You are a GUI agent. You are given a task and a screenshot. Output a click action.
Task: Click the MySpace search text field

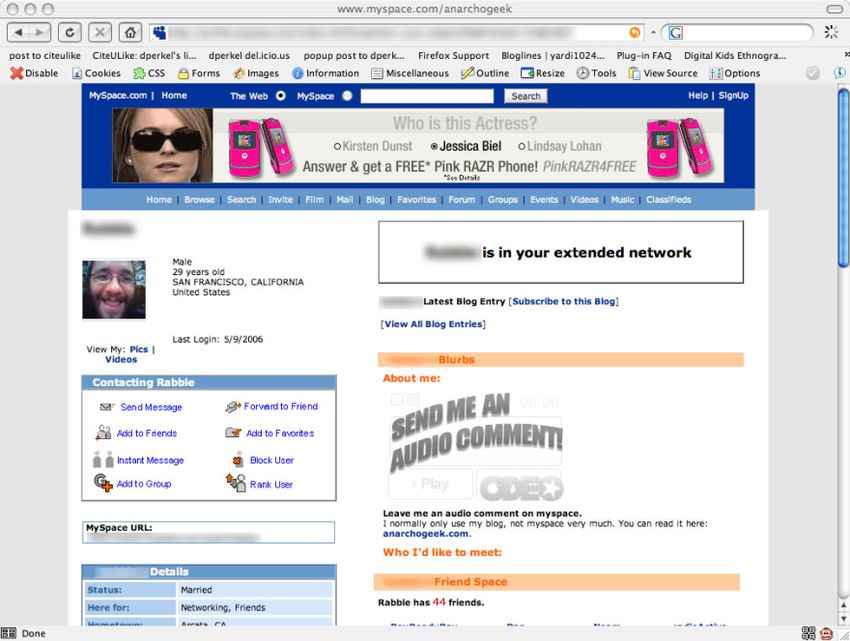(427, 96)
